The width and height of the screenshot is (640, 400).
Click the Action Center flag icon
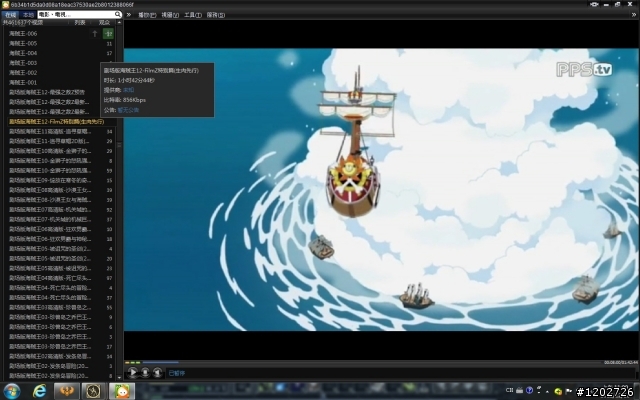tap(569, 391)
